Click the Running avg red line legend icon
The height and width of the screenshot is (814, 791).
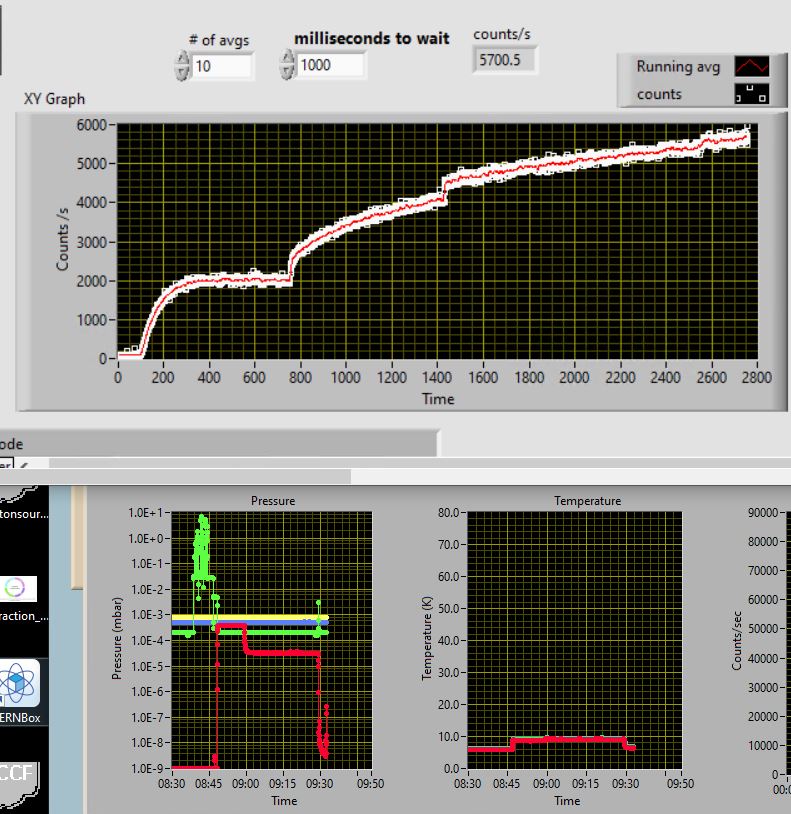point(751,67)
